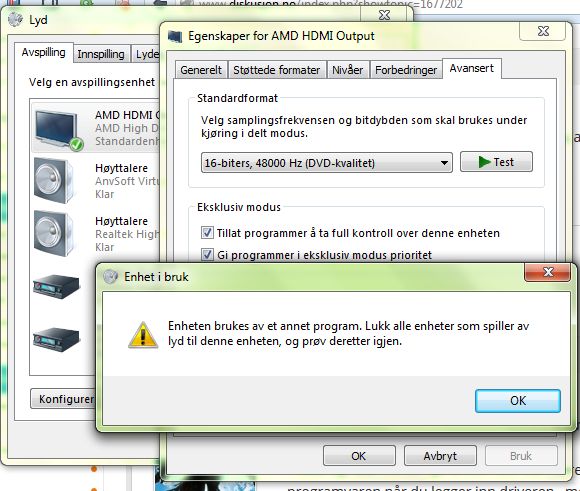This screenshot has height=491, width=580.
Task: Select the first digital receiver device icon
Action: (56, 286)
